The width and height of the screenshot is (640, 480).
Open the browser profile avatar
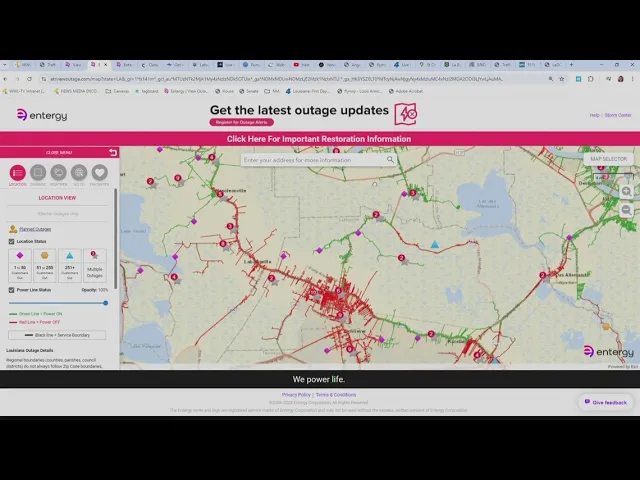tap(620, 79)
